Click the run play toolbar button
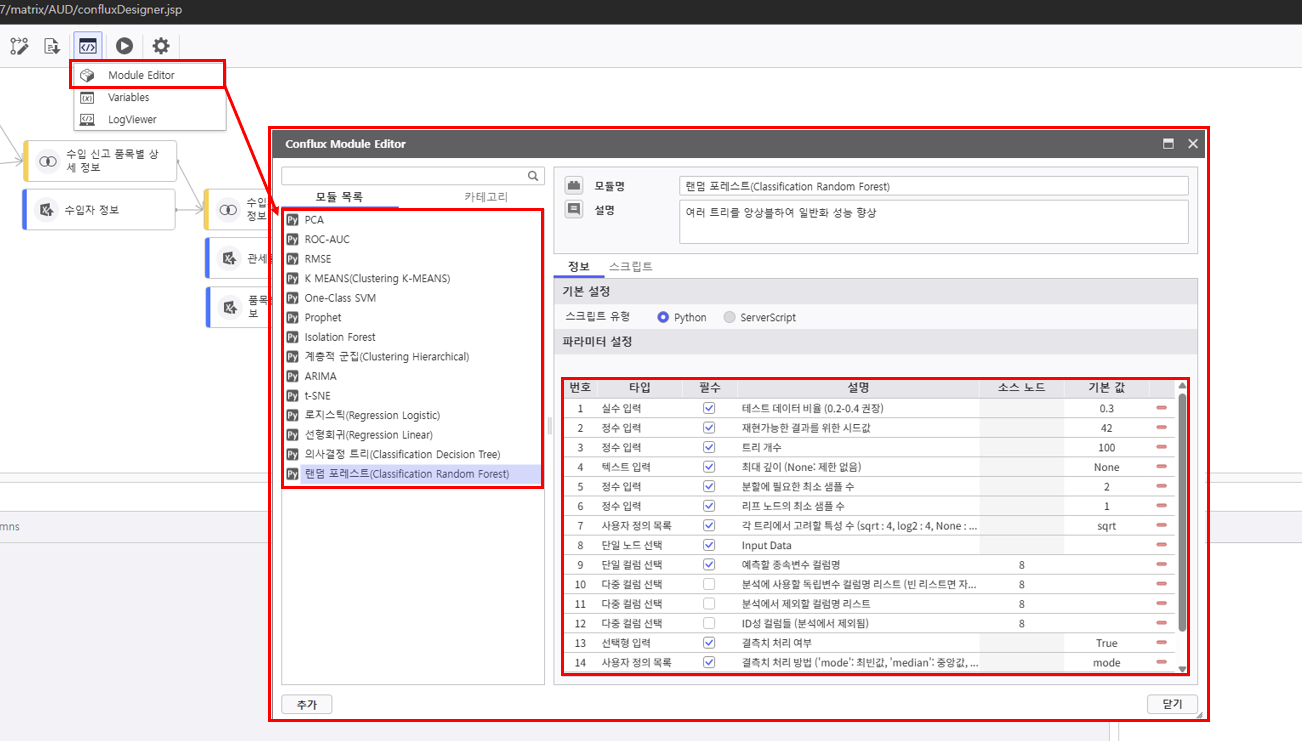 coord(124,46)
